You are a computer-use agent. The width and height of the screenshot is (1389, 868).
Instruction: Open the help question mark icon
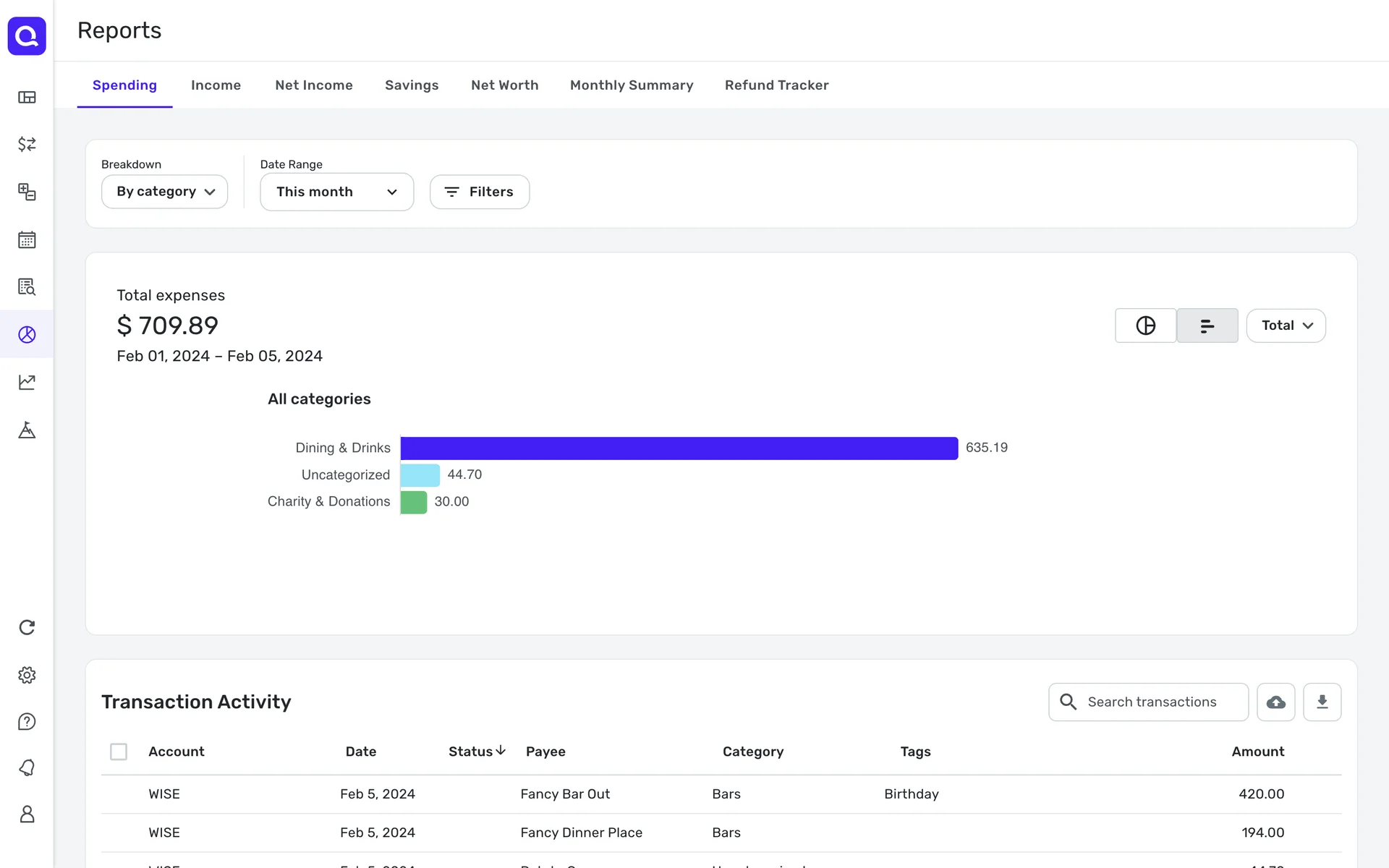(27, 721)
